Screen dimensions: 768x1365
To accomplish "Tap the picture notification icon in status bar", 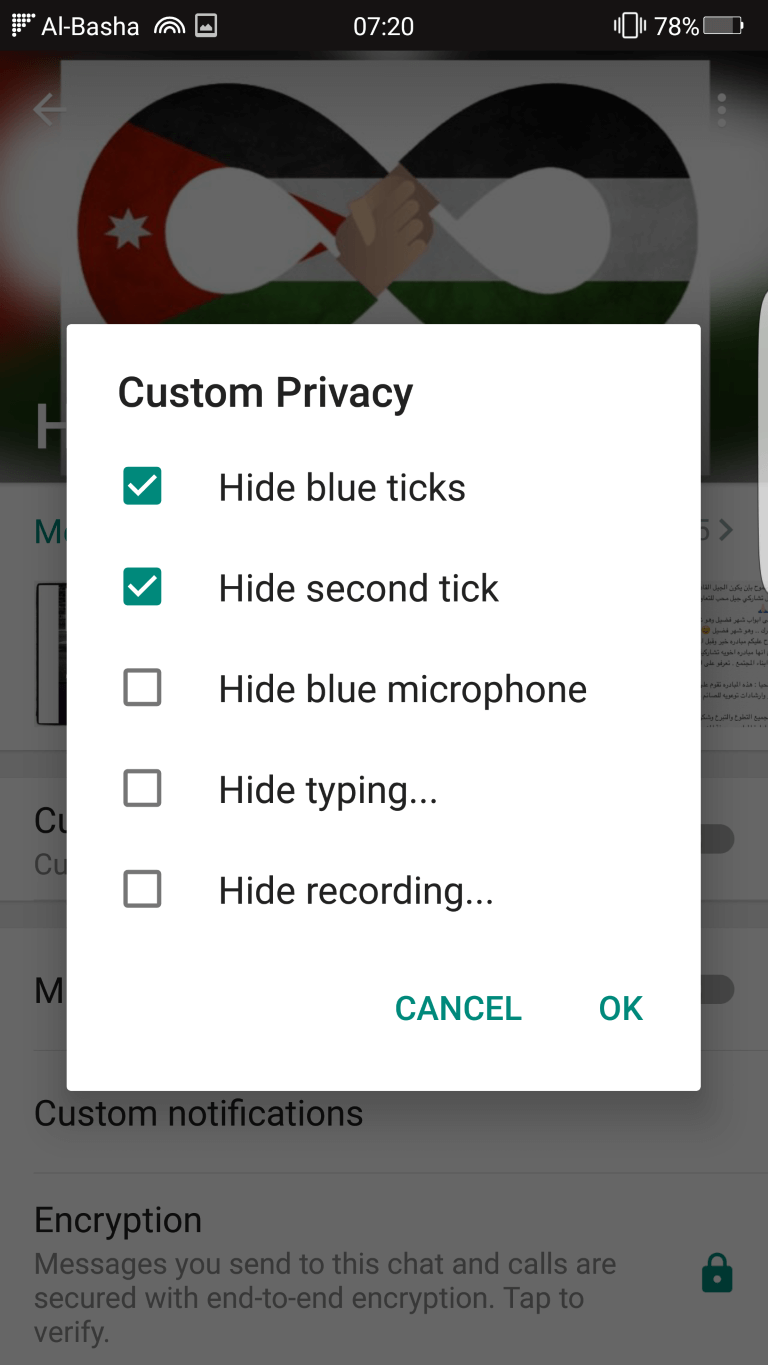I will (x=205, y=26).
